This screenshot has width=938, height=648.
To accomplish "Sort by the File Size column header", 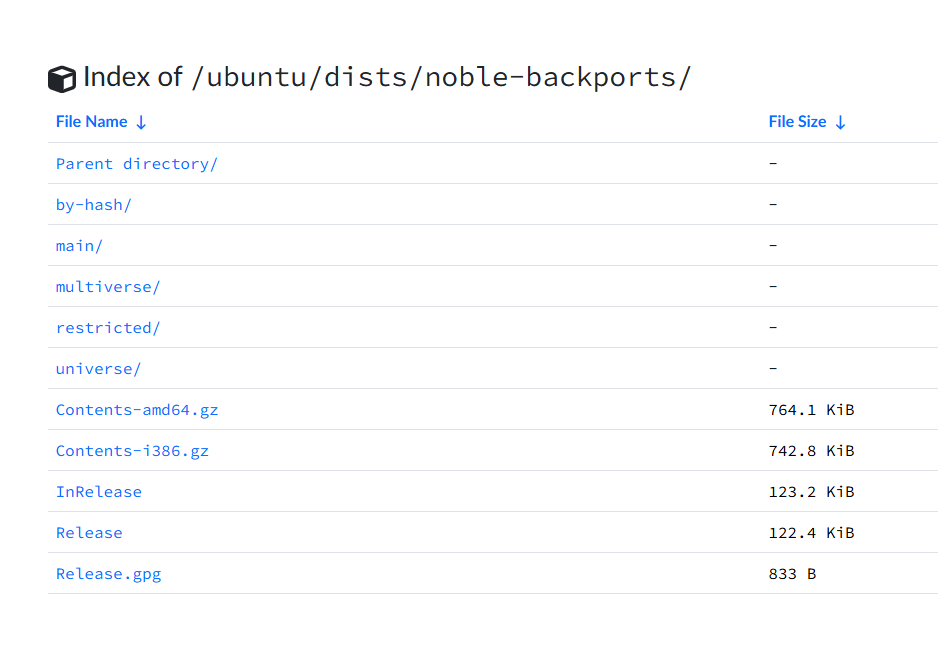I will (797, 121).
